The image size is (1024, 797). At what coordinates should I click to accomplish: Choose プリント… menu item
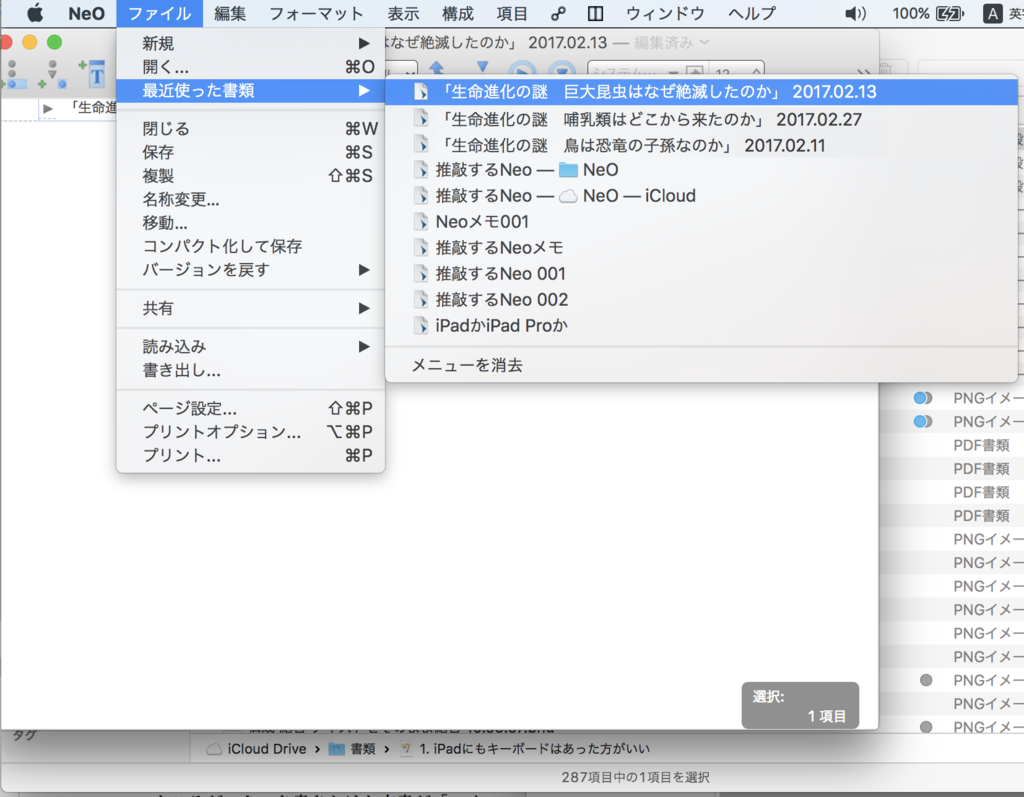pos(251,455)
